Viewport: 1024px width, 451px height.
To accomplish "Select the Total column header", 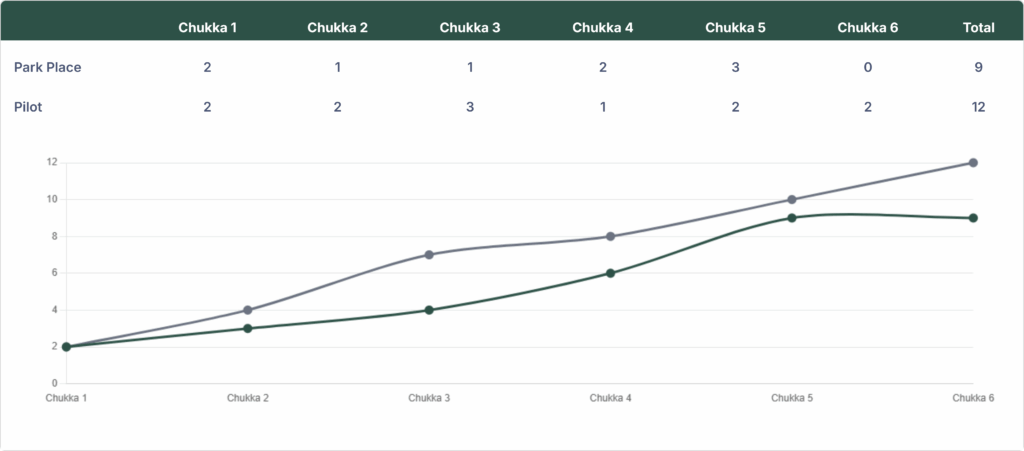I will coord(978,28).
